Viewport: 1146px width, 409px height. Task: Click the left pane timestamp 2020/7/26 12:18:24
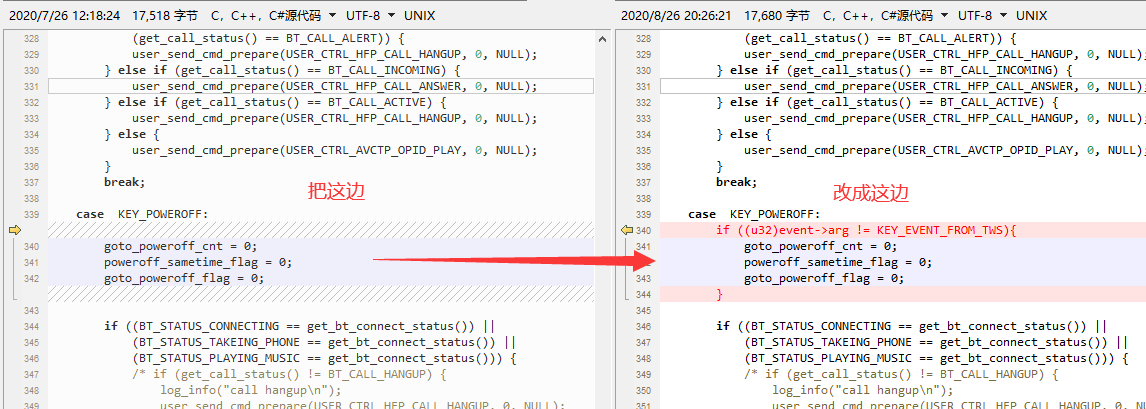click(x=63, y=15)
